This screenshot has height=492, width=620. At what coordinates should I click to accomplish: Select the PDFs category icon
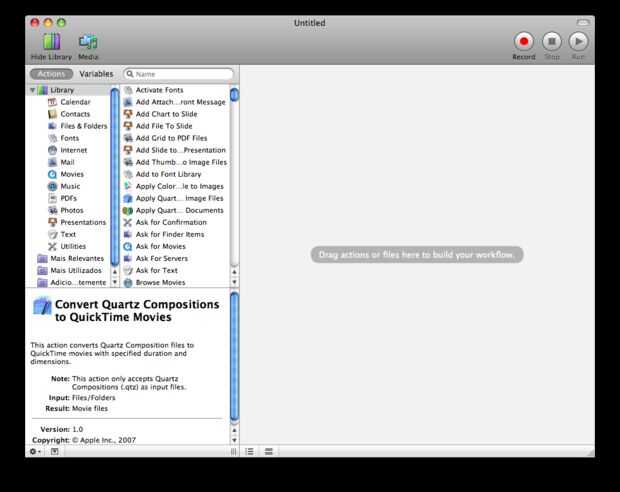[x=52, y=199]
